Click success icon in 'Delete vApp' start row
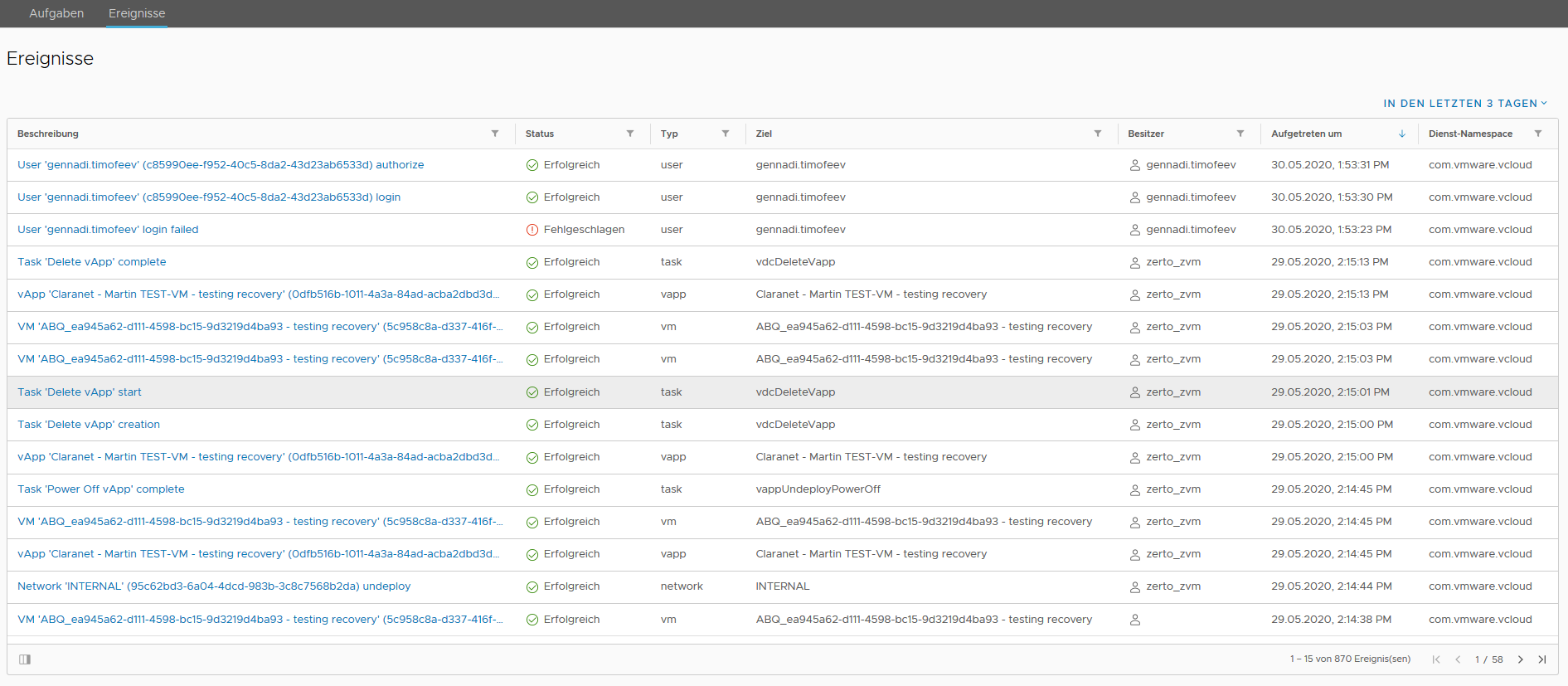 pos(532,392)
